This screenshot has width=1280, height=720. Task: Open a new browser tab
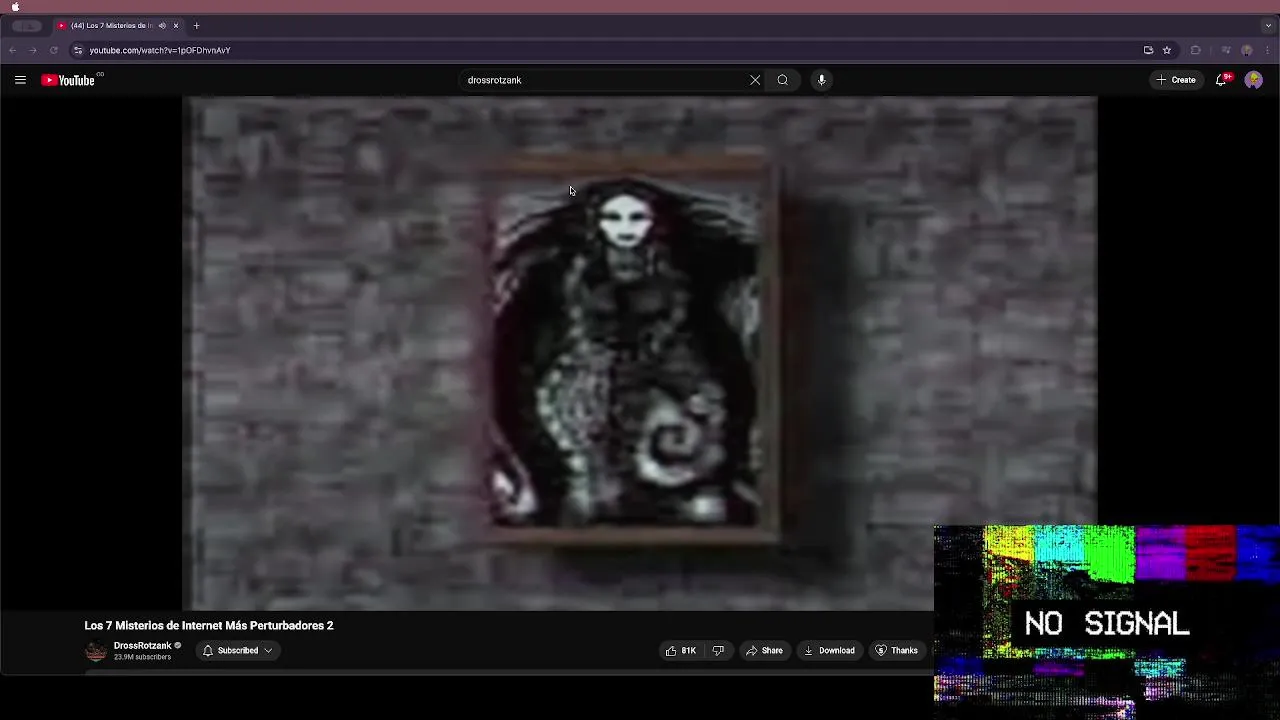pos(196,26)
